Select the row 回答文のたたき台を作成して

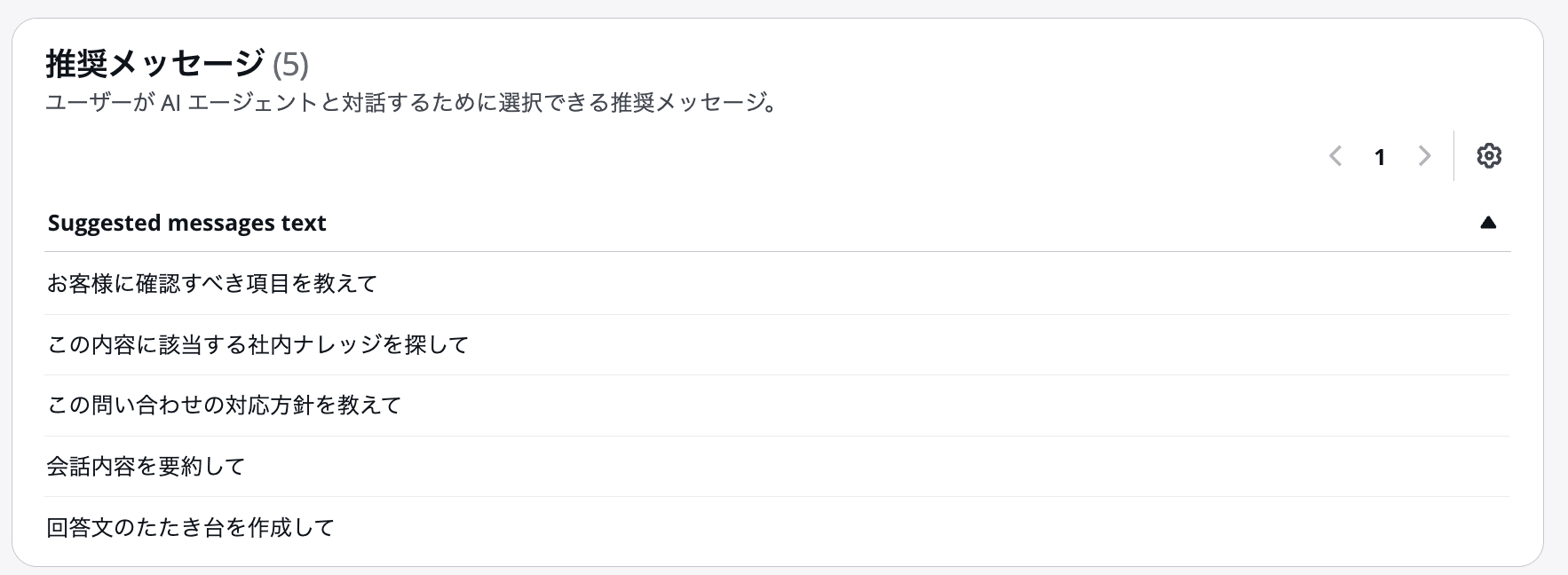tap(189, 527)
